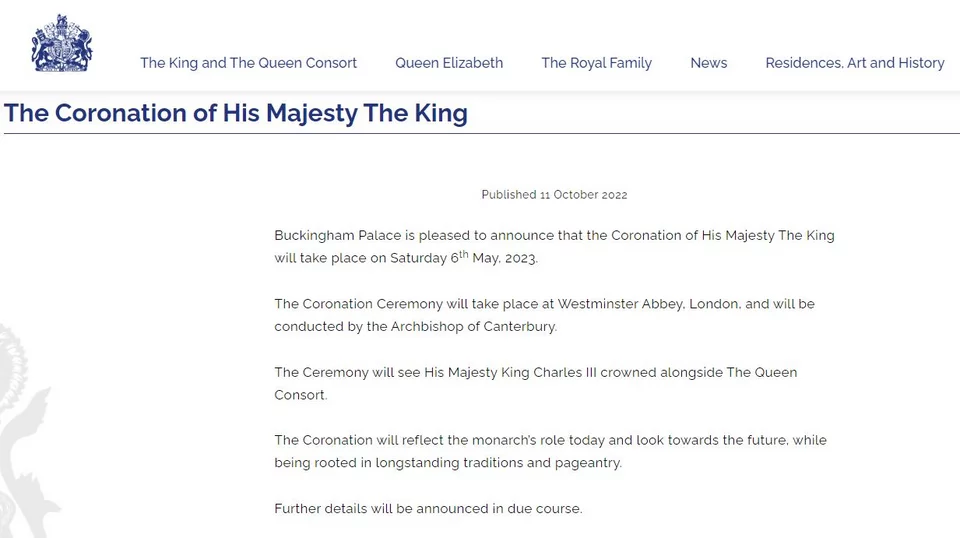
Task: Open the Queen Elizabeth navigation item
Action: pos(449,63)
